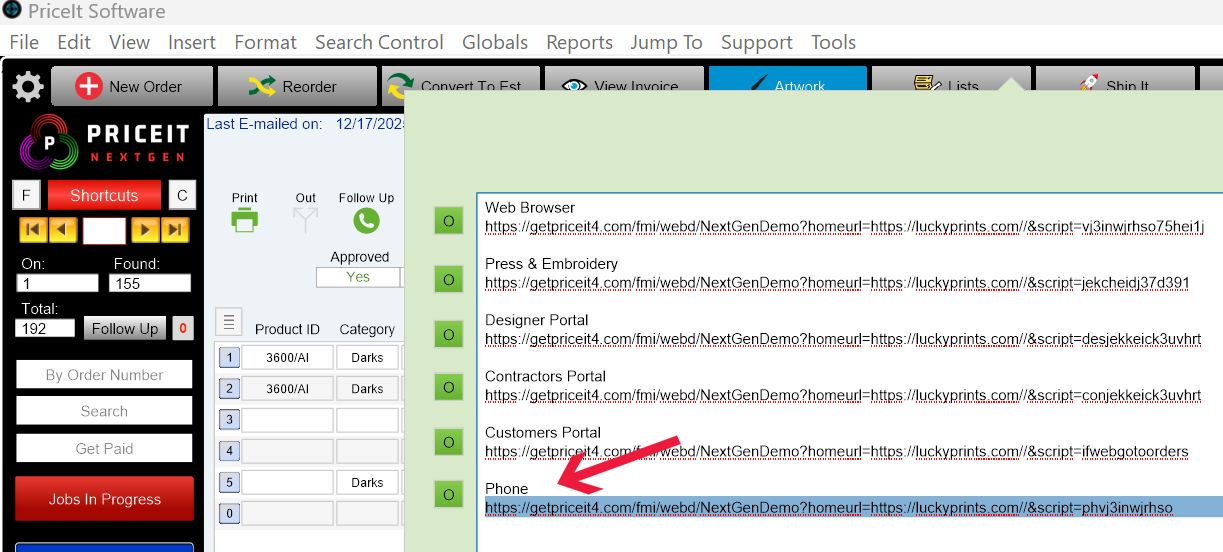
Task: Open the Jump To menu
Action: [x=667, y=42]
